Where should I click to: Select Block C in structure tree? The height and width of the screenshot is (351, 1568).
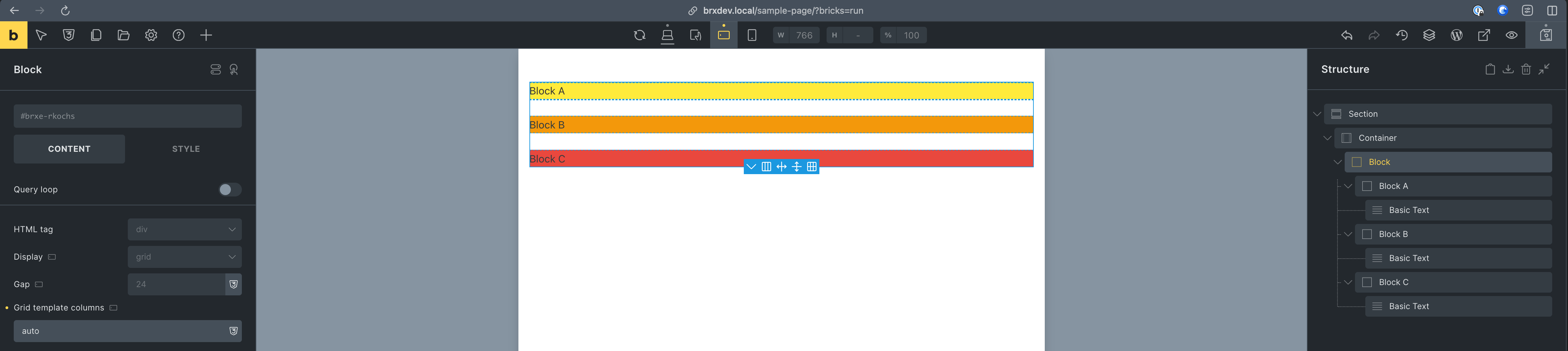(1454, 282)
